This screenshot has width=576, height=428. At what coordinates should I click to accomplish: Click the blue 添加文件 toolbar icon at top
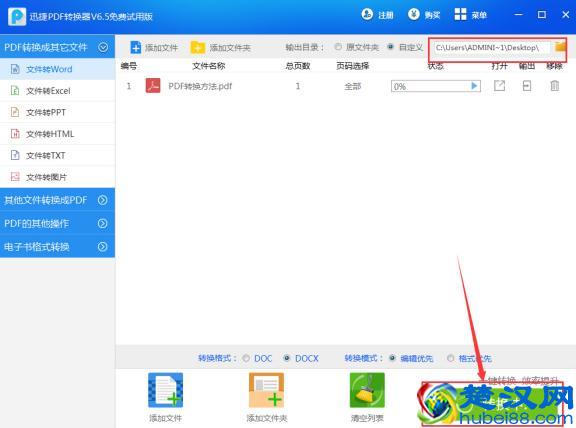point(136,47)
